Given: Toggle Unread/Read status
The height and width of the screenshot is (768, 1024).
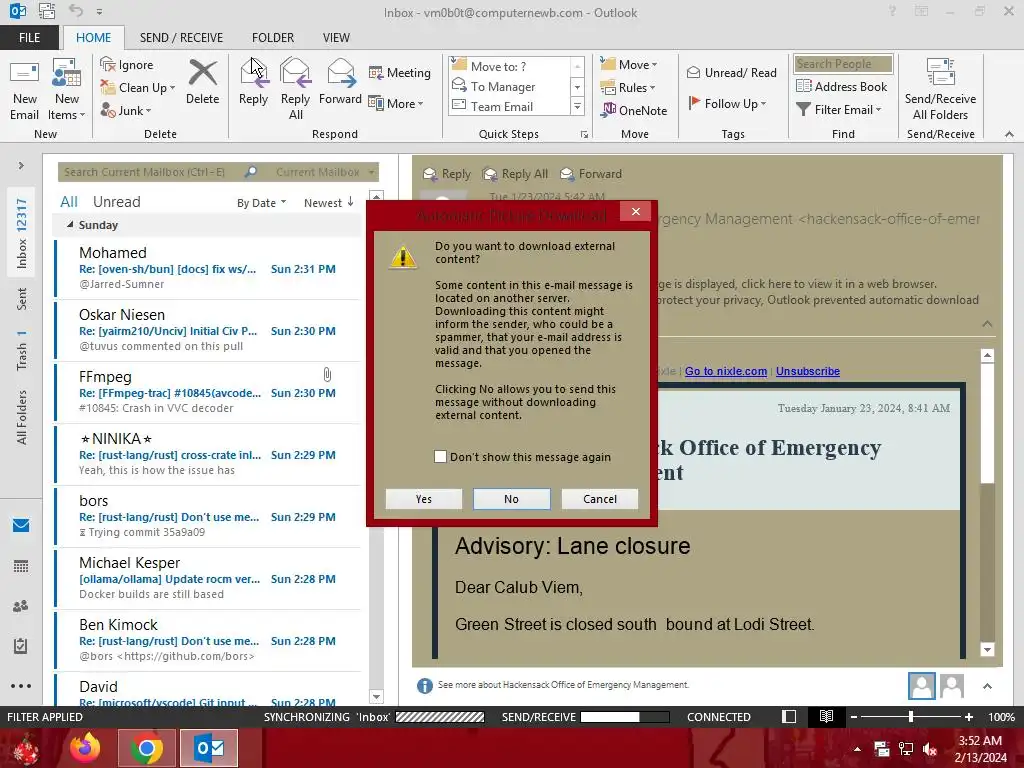Looking at the screenshot, I should [x=731, y=72].
